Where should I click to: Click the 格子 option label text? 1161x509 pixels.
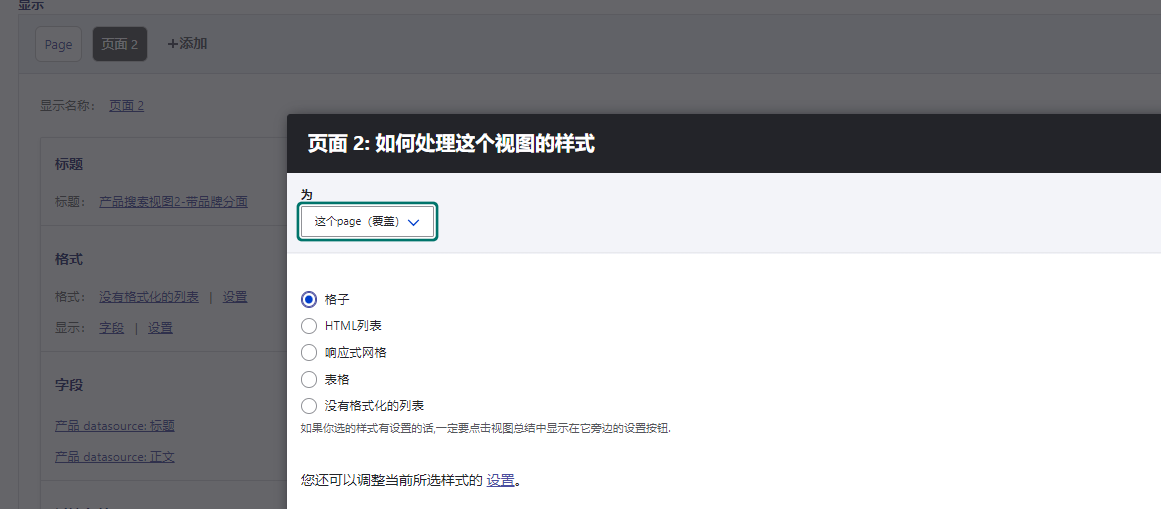pyautogui.click(x=337, y=299)
